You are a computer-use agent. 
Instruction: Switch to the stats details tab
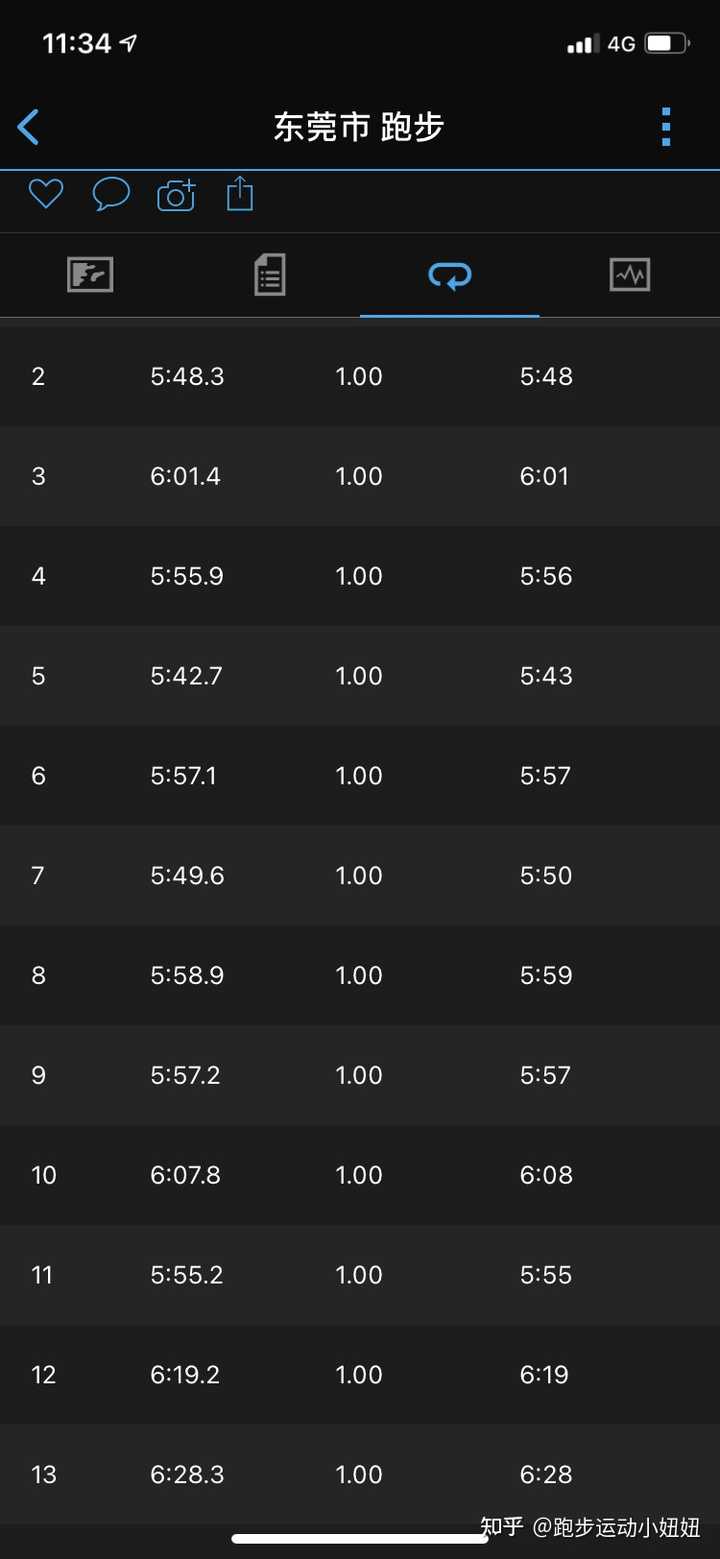(270, 274)
